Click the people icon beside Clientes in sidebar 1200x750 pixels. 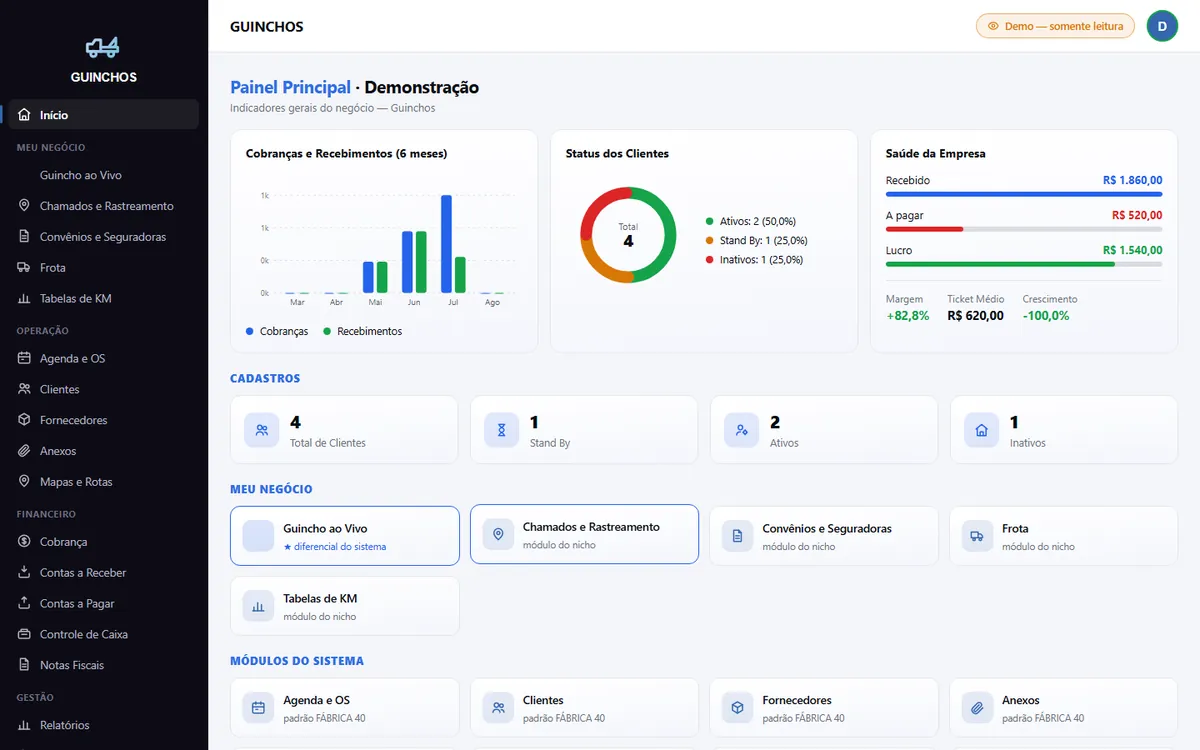(24, 390)
